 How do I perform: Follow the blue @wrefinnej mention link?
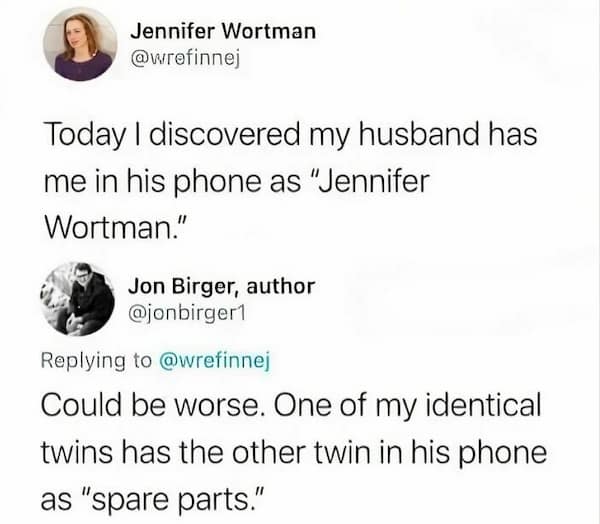[215, 361]
